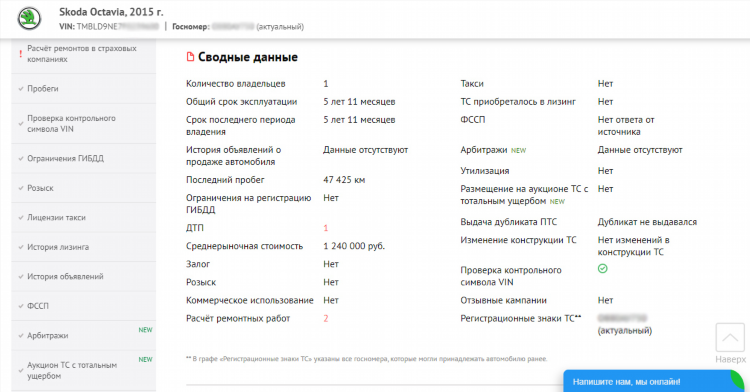Click the red ДТП count value 1
This screenshot has height=392, width=750.
pos(326,228)
